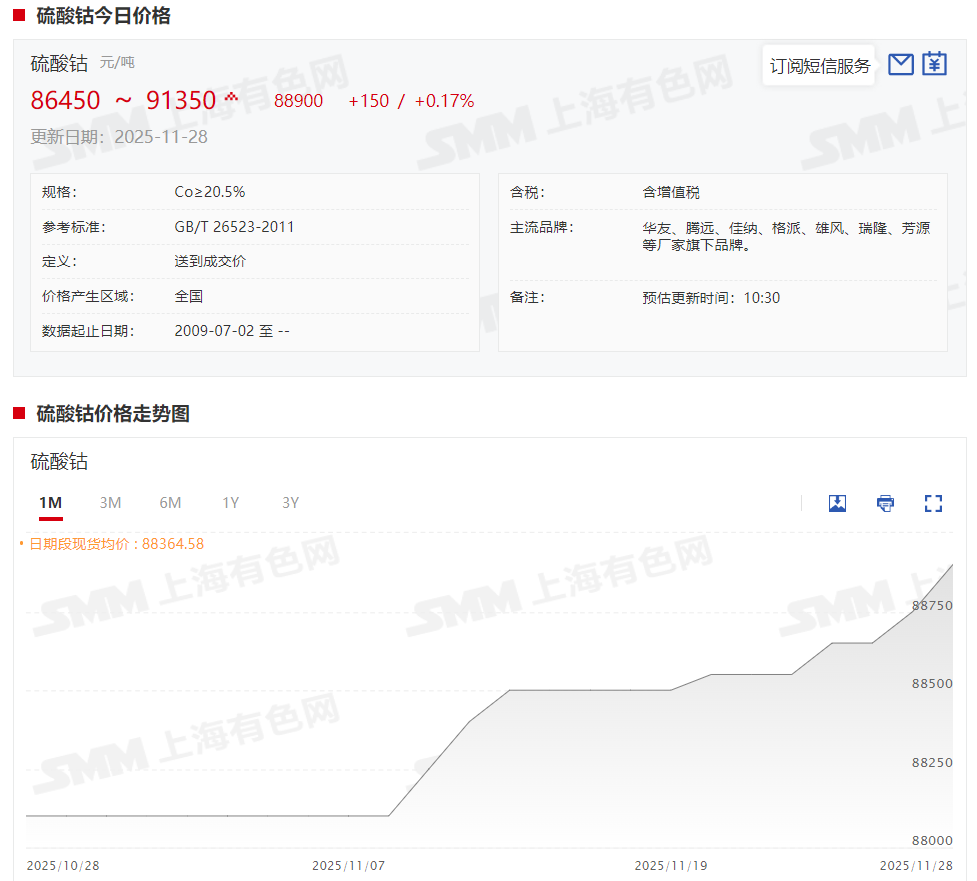Expand the chart to fullscreen
The image size is (977, 881).
click(933, 503)
